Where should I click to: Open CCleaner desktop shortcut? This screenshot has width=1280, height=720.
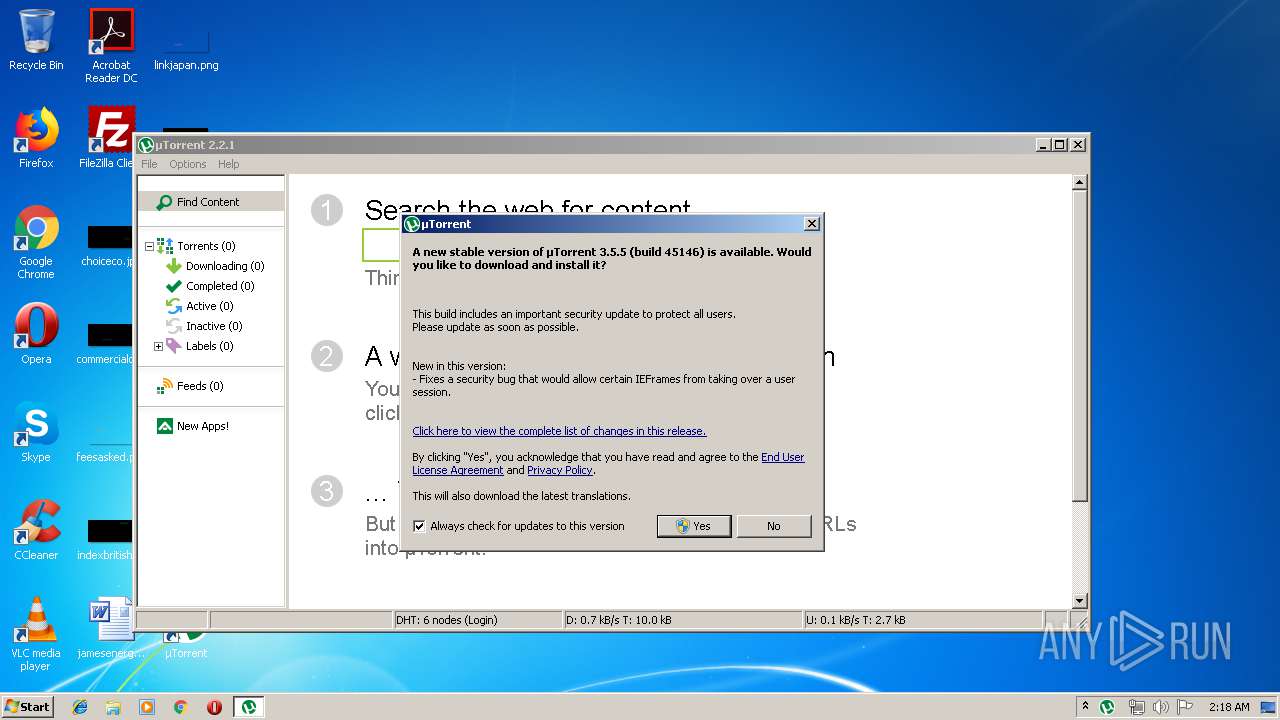pyautogui.click(x=36, y=530)
